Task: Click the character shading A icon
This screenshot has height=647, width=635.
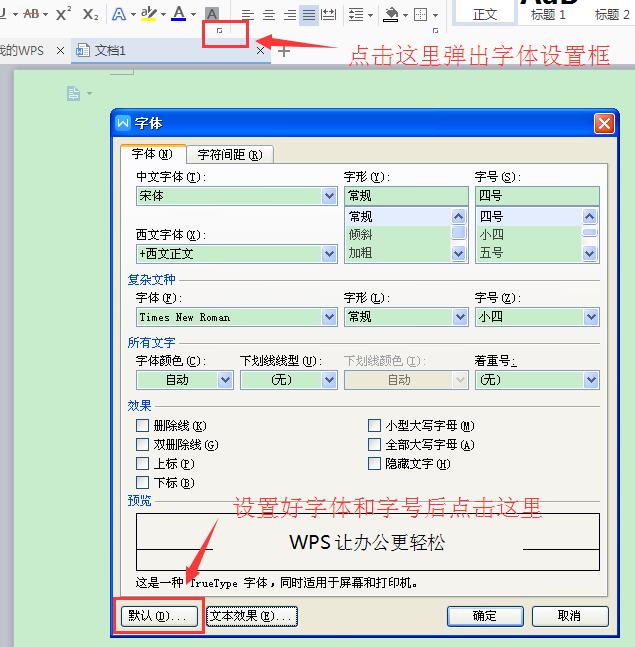Action: point(211,14)
